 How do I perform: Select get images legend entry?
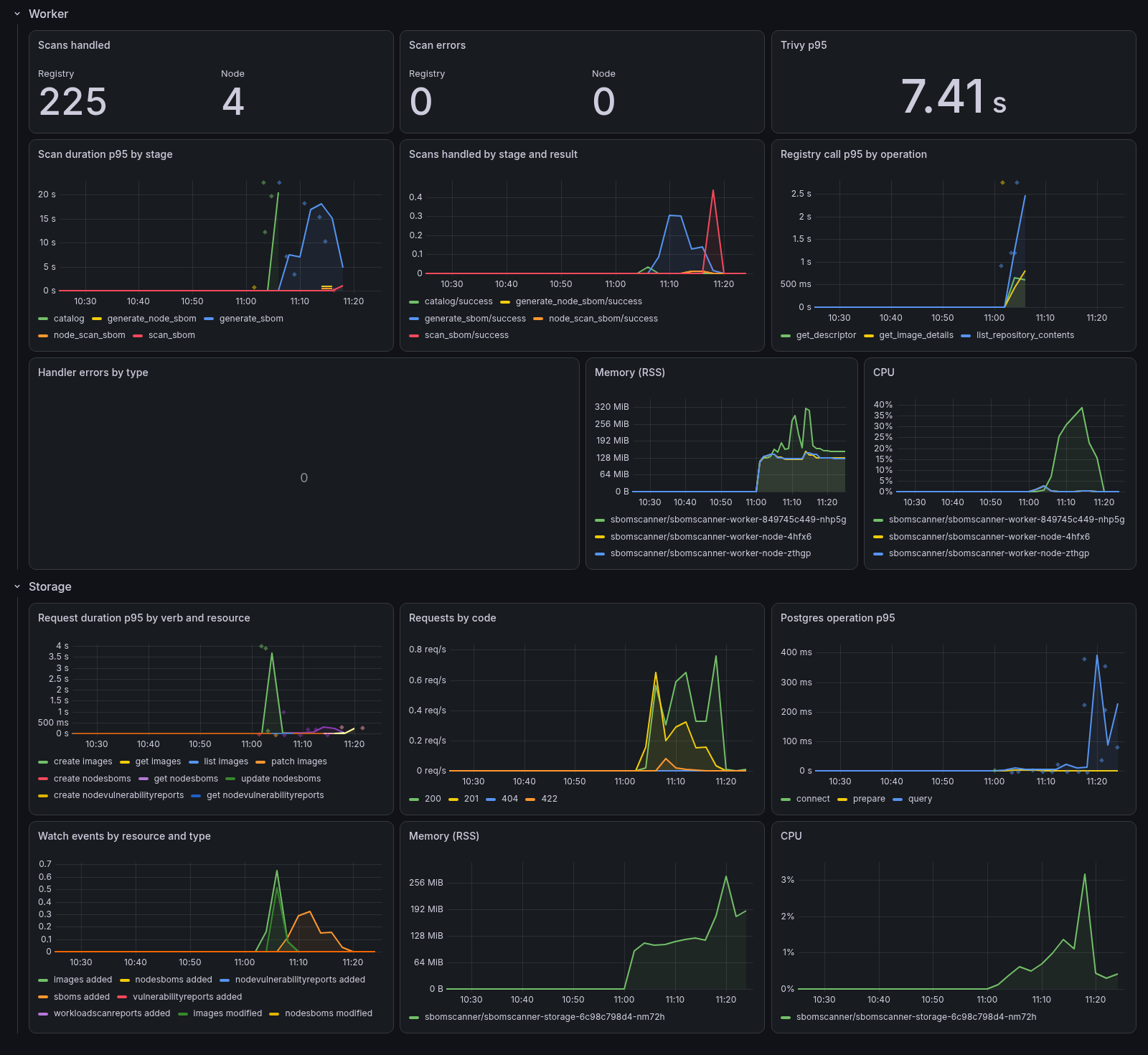pyautogui.click(x=158, y=761)
